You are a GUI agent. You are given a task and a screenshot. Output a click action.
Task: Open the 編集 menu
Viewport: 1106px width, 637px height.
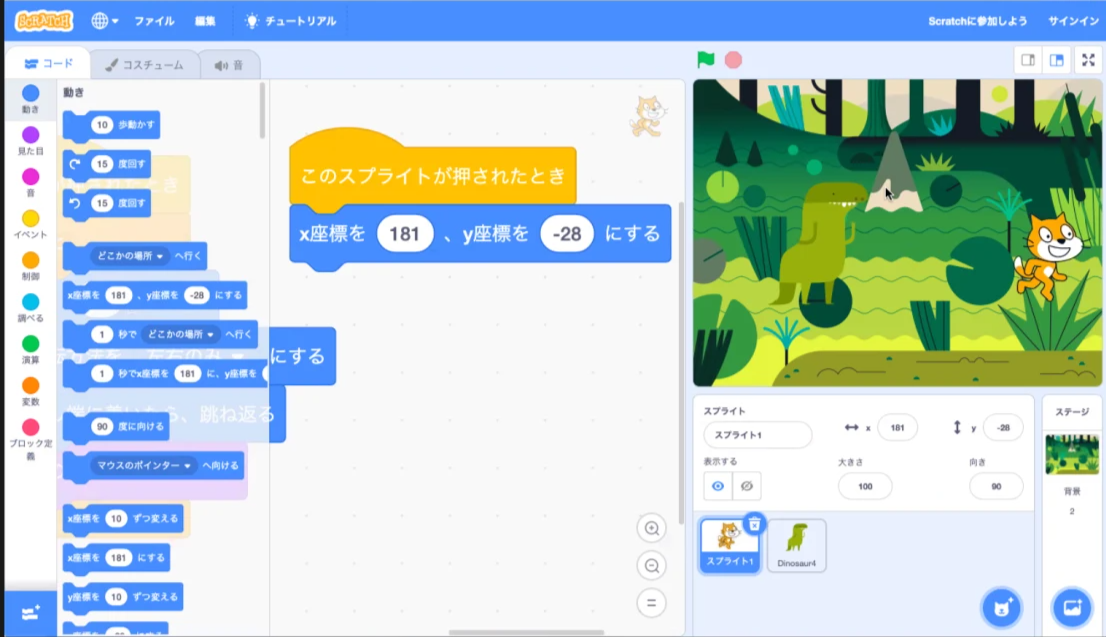(205, 21)
